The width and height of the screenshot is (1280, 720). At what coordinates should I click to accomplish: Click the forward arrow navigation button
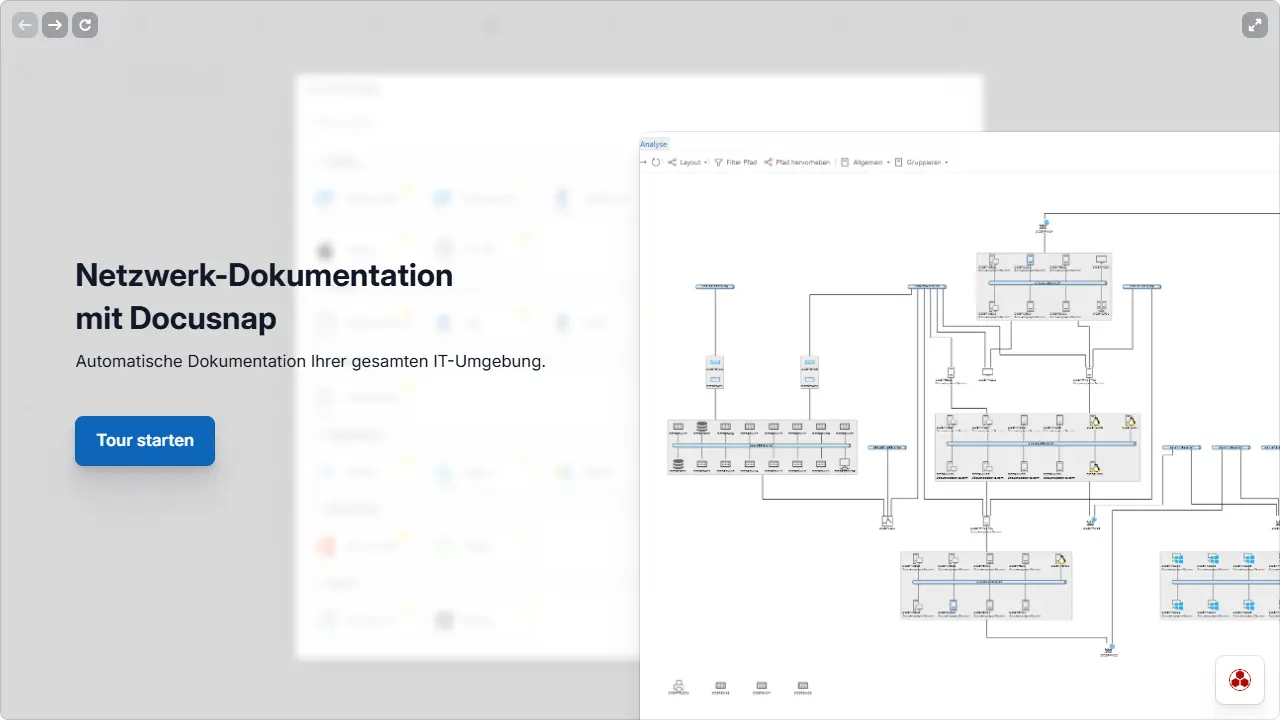point(55,25)
